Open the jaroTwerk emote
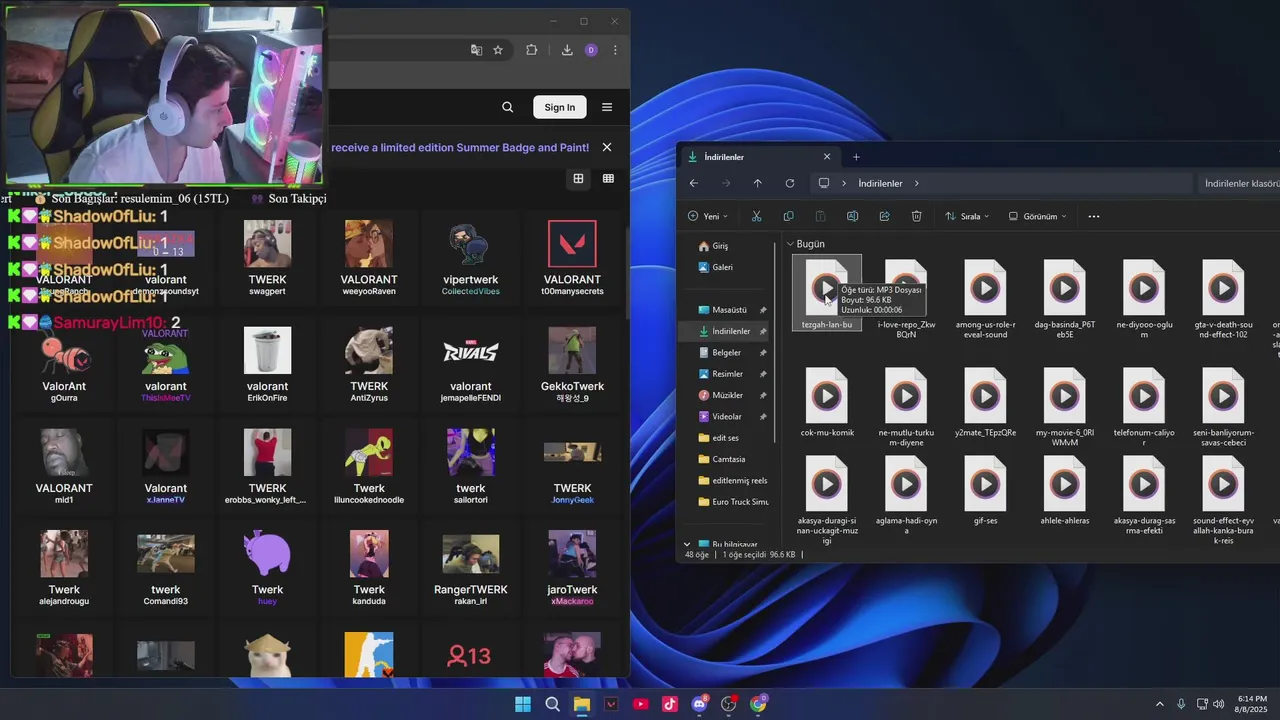 [572, 568]
